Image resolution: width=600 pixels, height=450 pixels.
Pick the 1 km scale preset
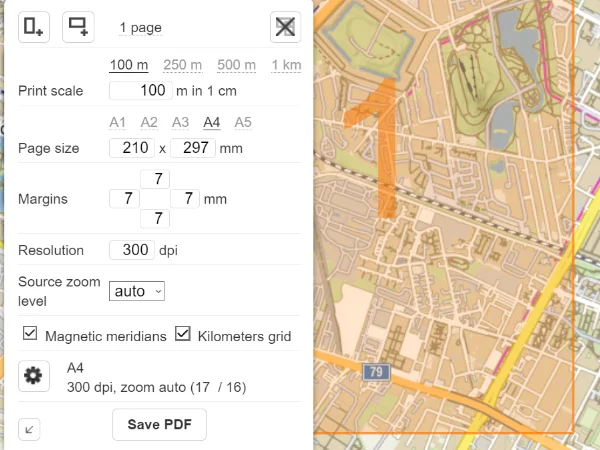pyautogui.click(x=286, y=65)
